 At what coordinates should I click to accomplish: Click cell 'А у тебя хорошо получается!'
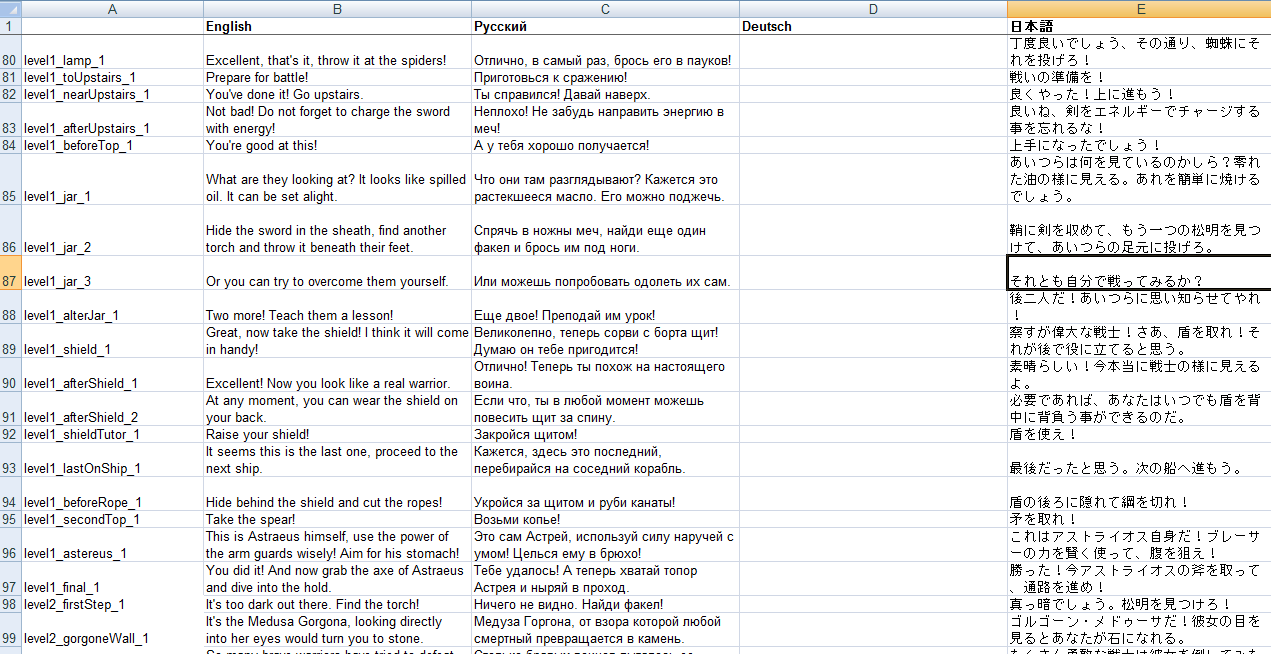pyautogui.click(x=605, y=145)
